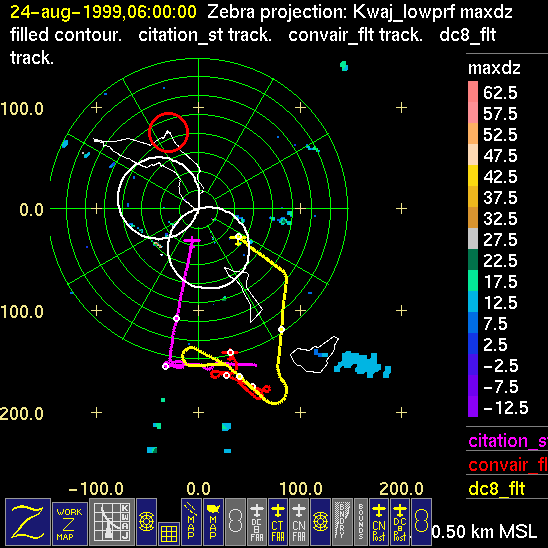Click the small yellow grid icon
The image size is (548, 548).
[x=169, y=534]
